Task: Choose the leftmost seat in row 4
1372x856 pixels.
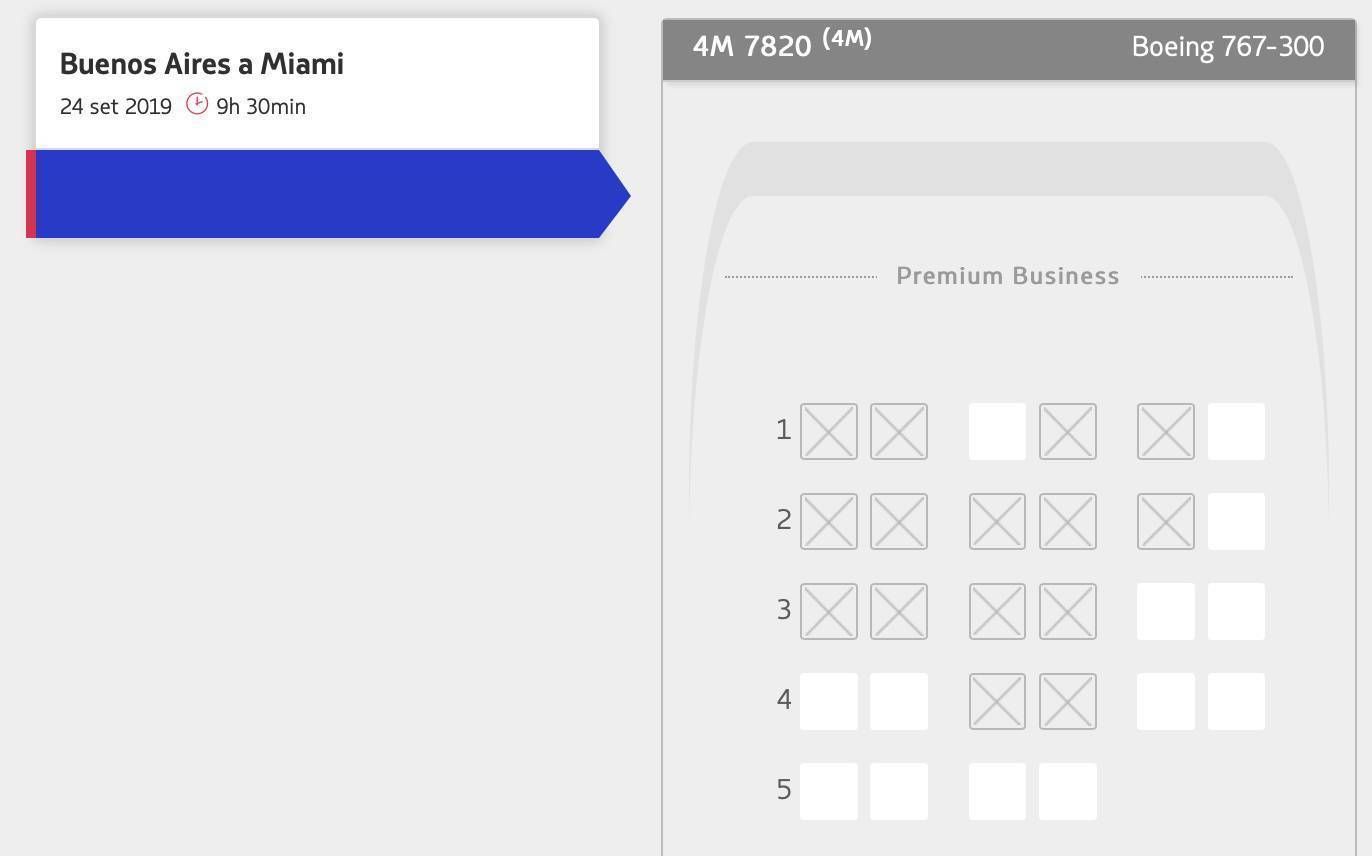Action: point(829,702)
